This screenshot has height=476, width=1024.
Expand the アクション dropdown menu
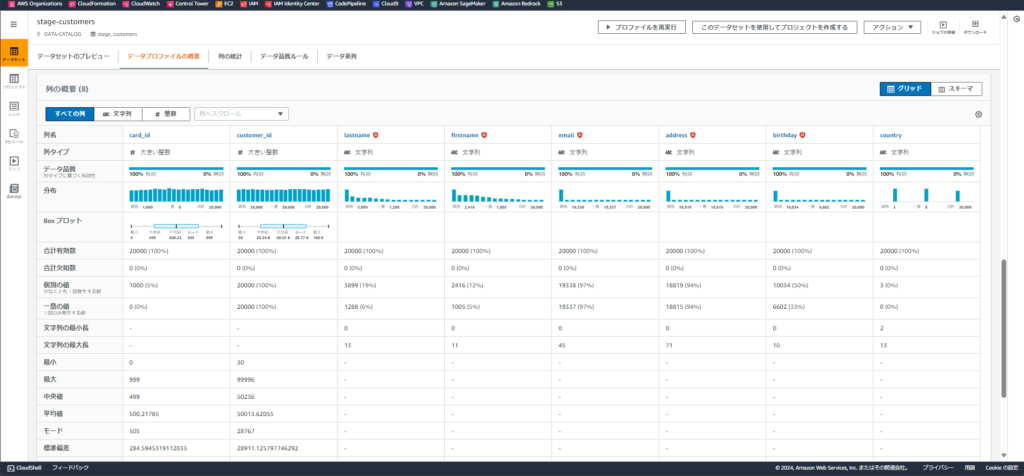point(891,27)
